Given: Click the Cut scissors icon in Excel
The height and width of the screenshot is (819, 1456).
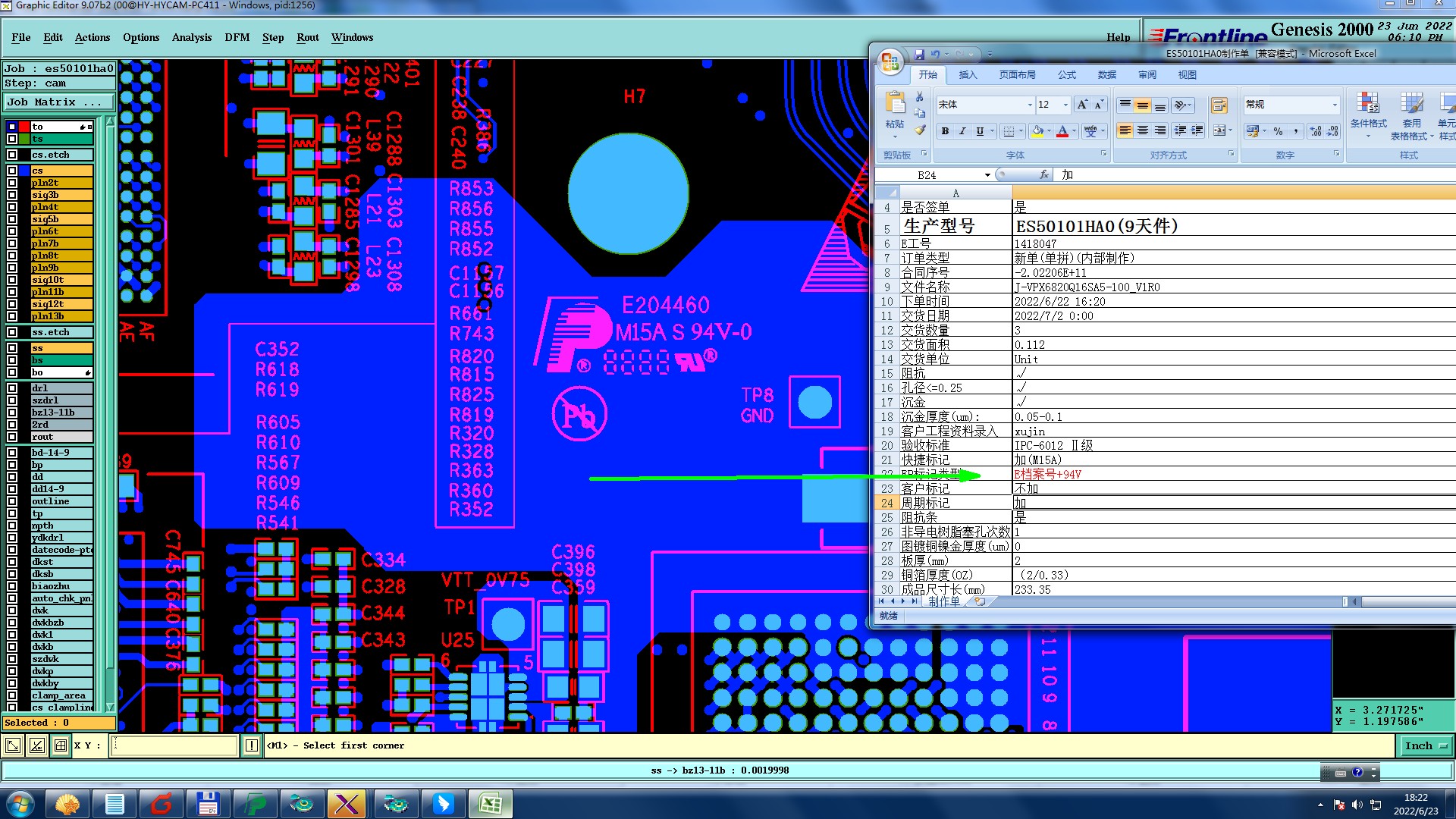Looking at the screenshot, I should pos(919,97).
